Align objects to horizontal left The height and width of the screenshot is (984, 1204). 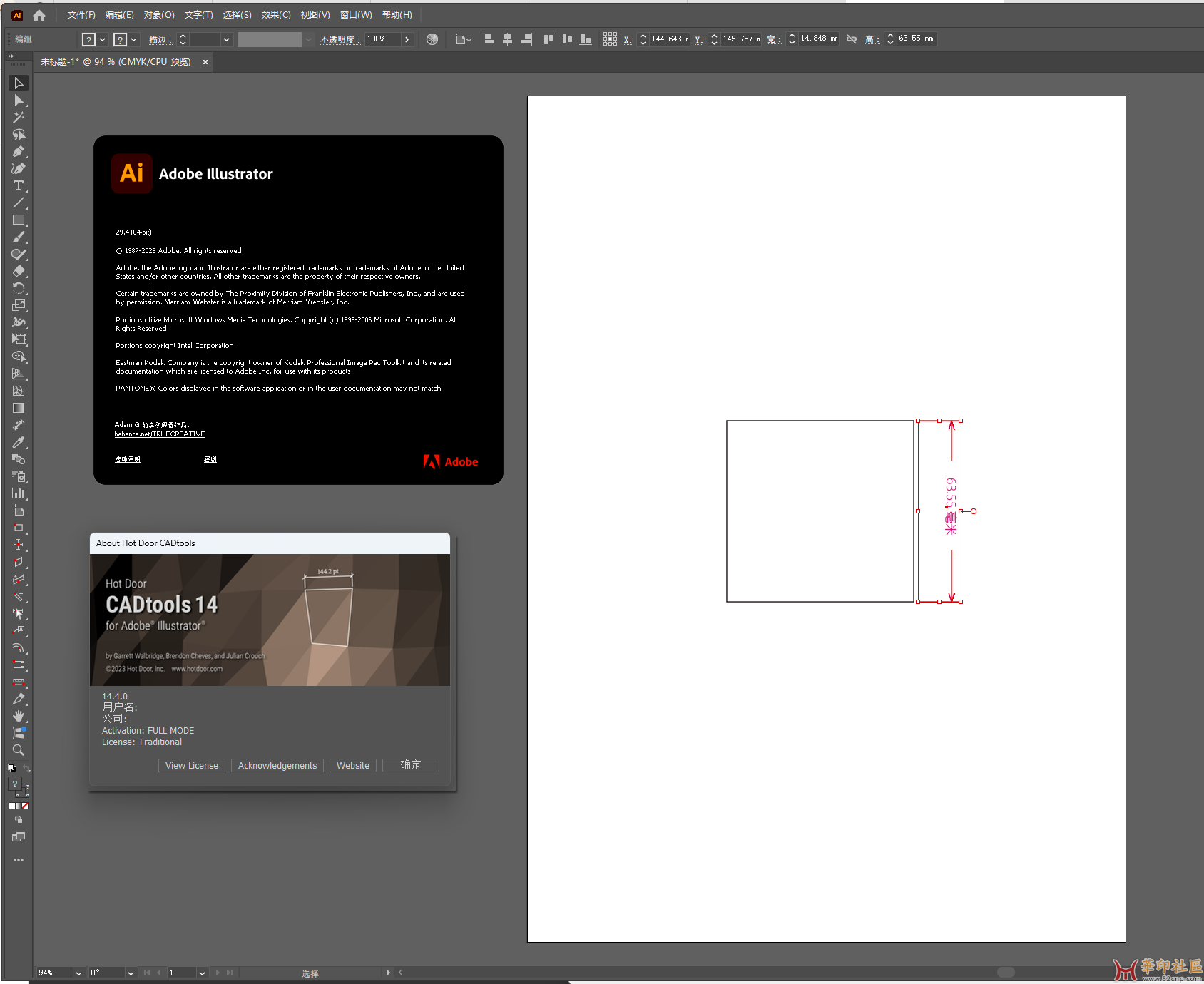(x=489, y=39)
